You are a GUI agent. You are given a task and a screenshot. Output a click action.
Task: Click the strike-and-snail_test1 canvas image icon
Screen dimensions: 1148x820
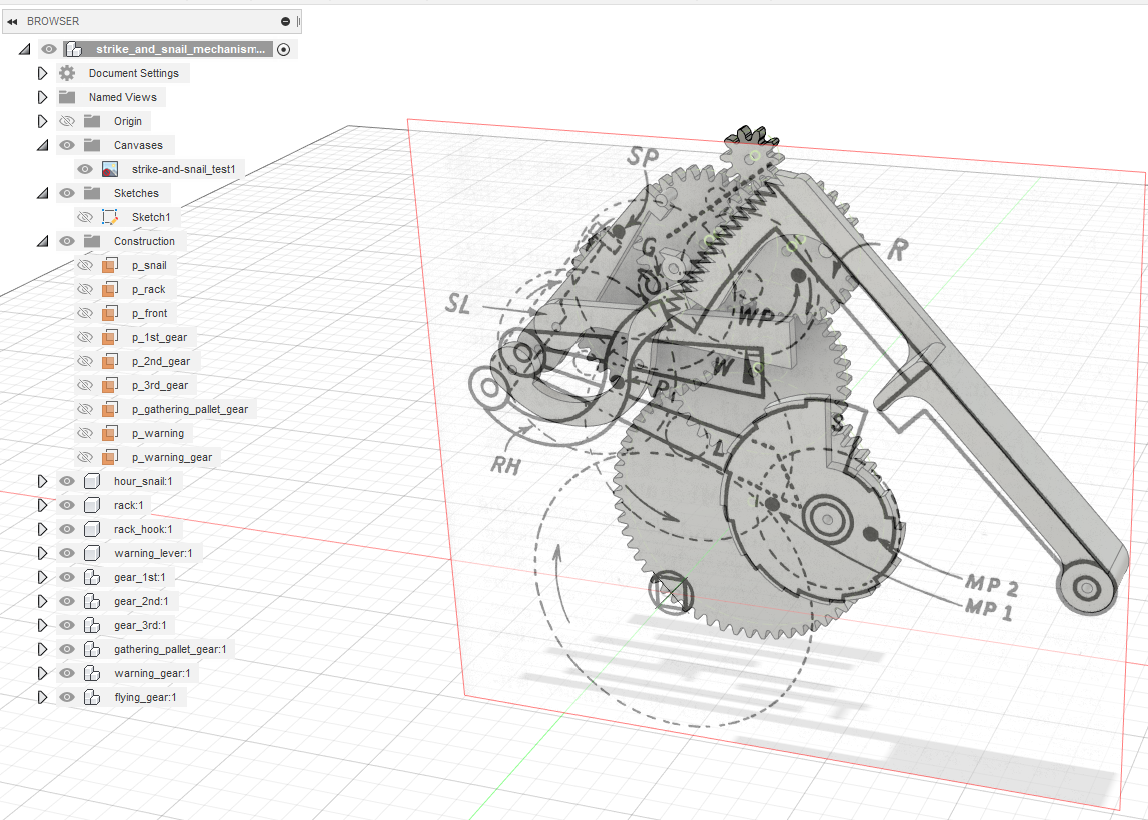(x=110, y=169)
